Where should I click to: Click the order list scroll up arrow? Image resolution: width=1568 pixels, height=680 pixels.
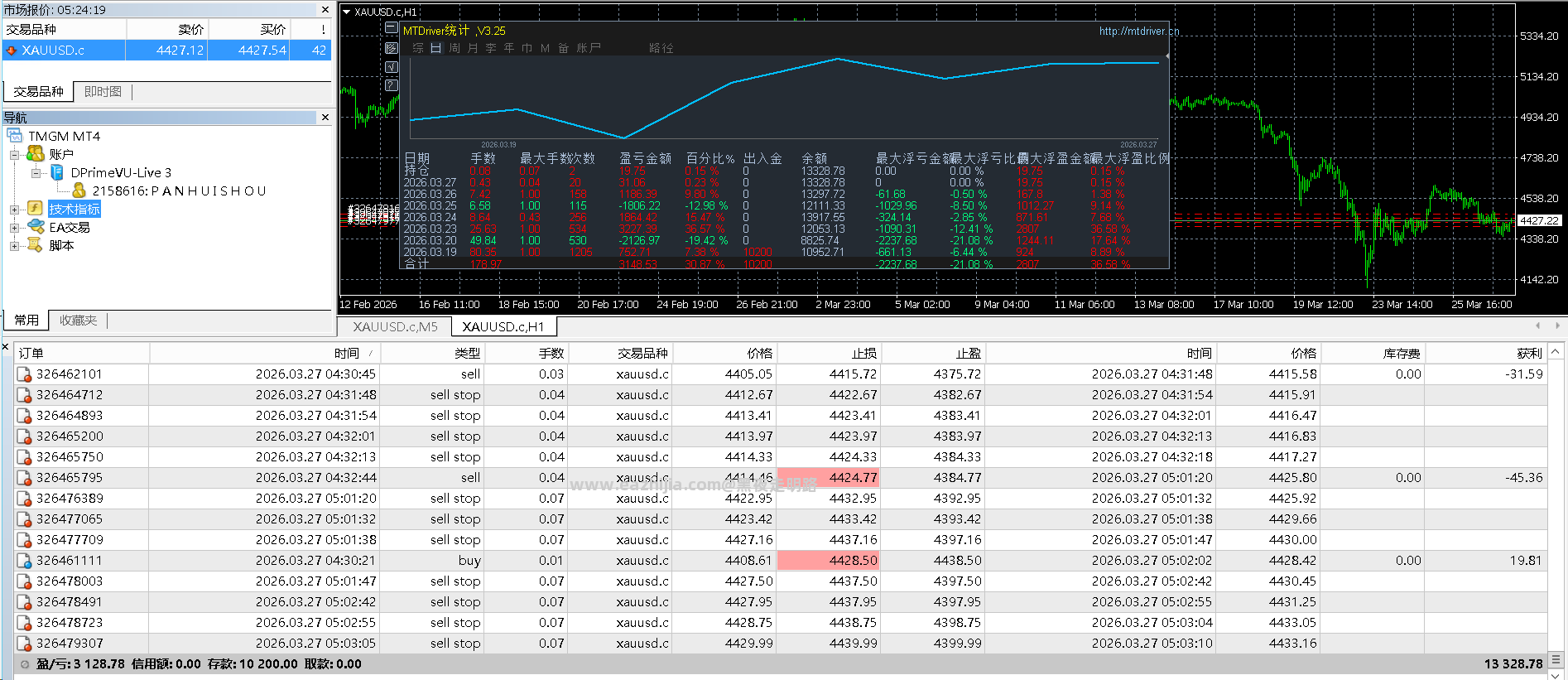coord(1556,353)
